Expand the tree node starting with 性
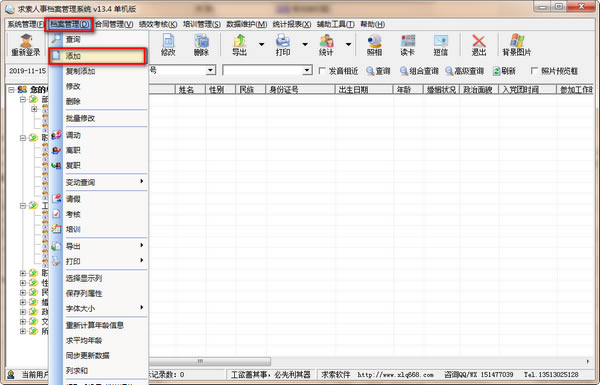The image size is (600, 385). [23, 283]
